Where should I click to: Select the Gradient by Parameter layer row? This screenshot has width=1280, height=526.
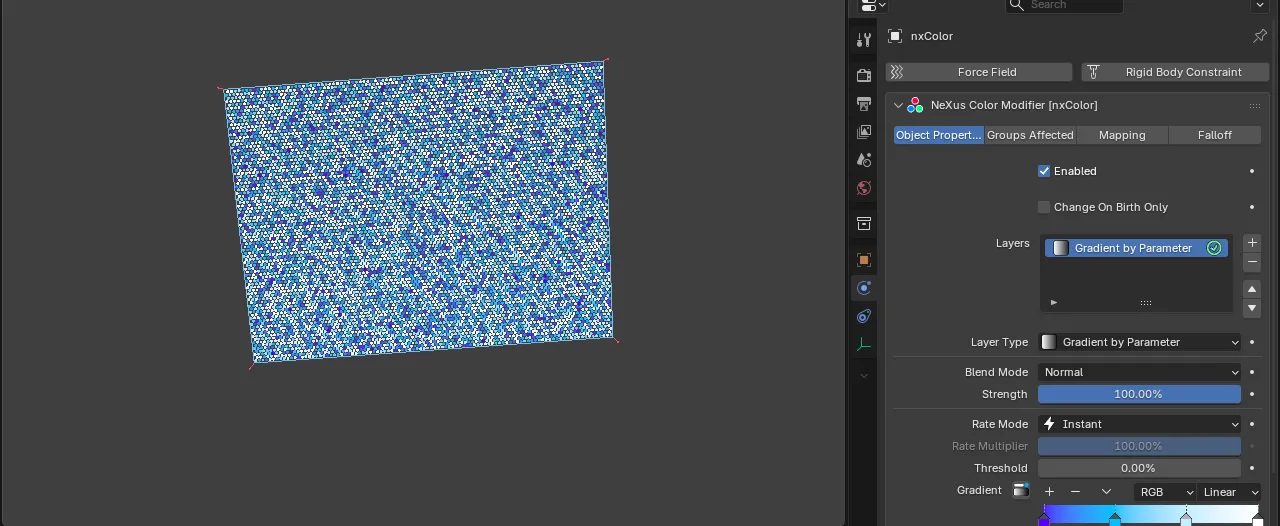click(x=1136, y=248)
